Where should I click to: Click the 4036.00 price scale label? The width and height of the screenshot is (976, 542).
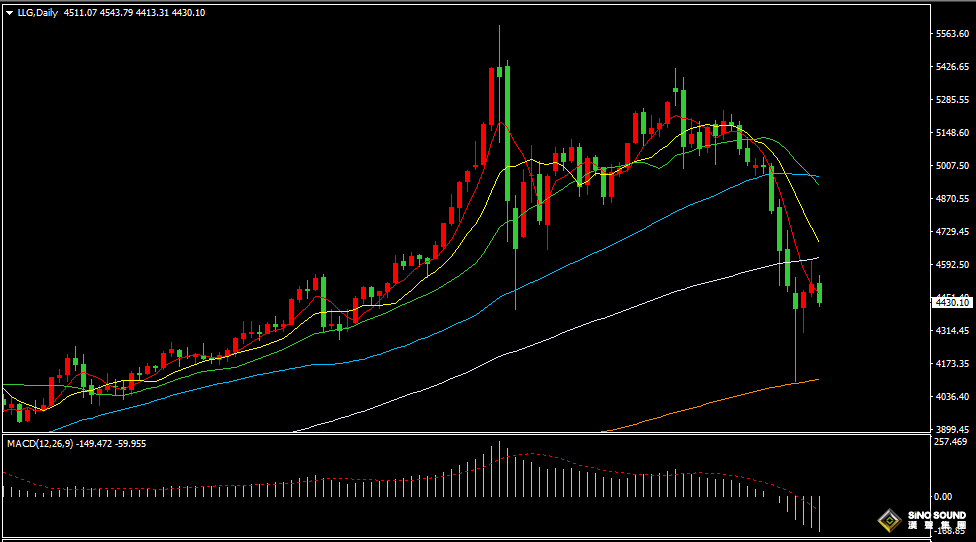[951, 397]
